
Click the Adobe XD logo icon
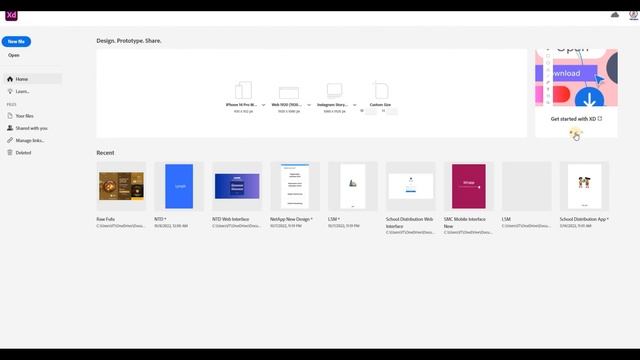pyautogui.click(x=11, y=16)
